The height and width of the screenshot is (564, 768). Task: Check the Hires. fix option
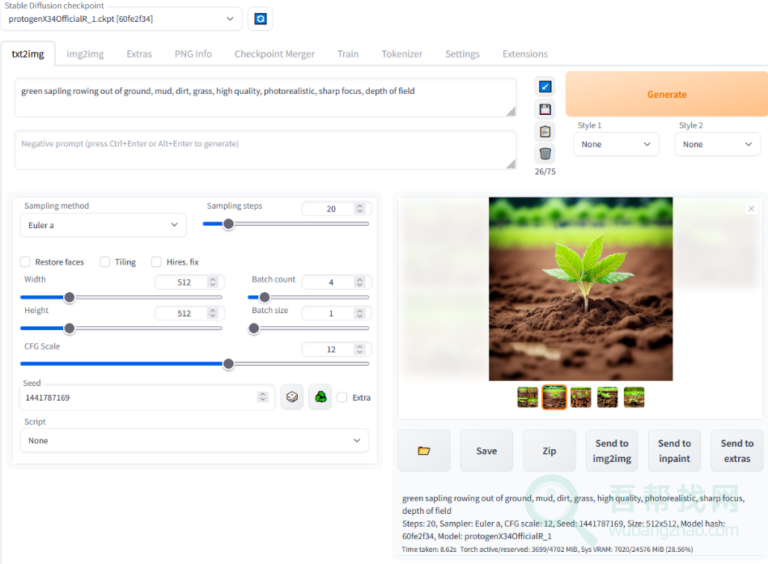coord(156,262)
